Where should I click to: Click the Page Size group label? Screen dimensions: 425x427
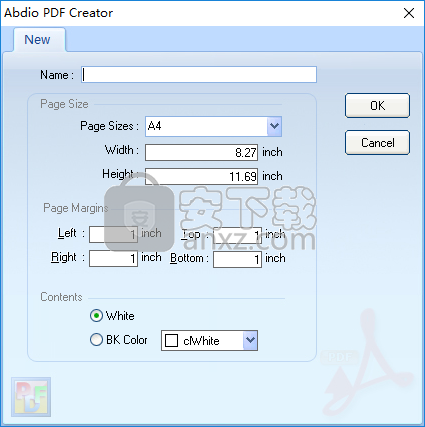coord(64,104)
